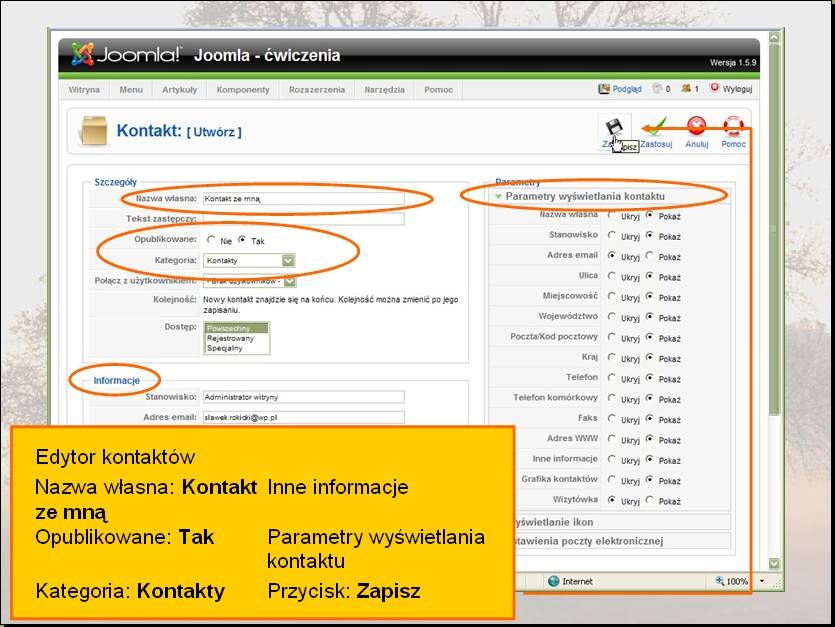Select Ukryj for Inne informacje parameter
Viewport: 835px width, 627px height.
pyautogui.click(x=611, y=459)
